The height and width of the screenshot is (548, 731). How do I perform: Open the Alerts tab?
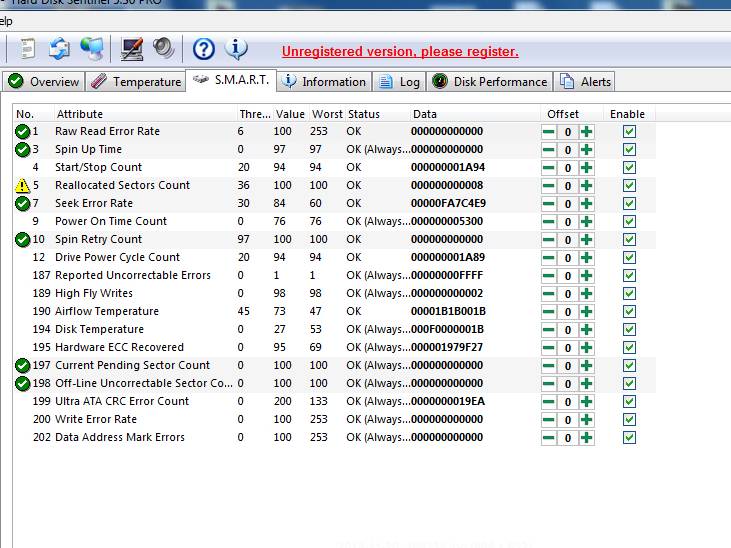tap(585, 82)
